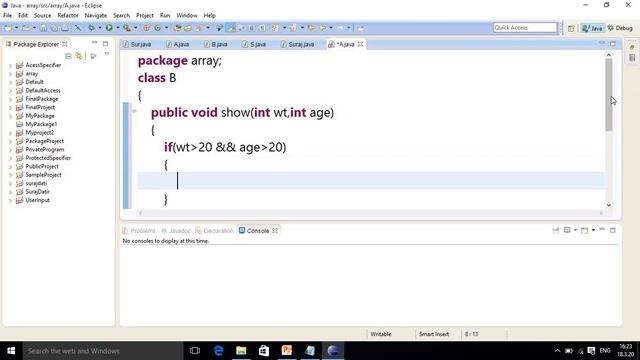Click the Open Type toolbar icon

177,28
